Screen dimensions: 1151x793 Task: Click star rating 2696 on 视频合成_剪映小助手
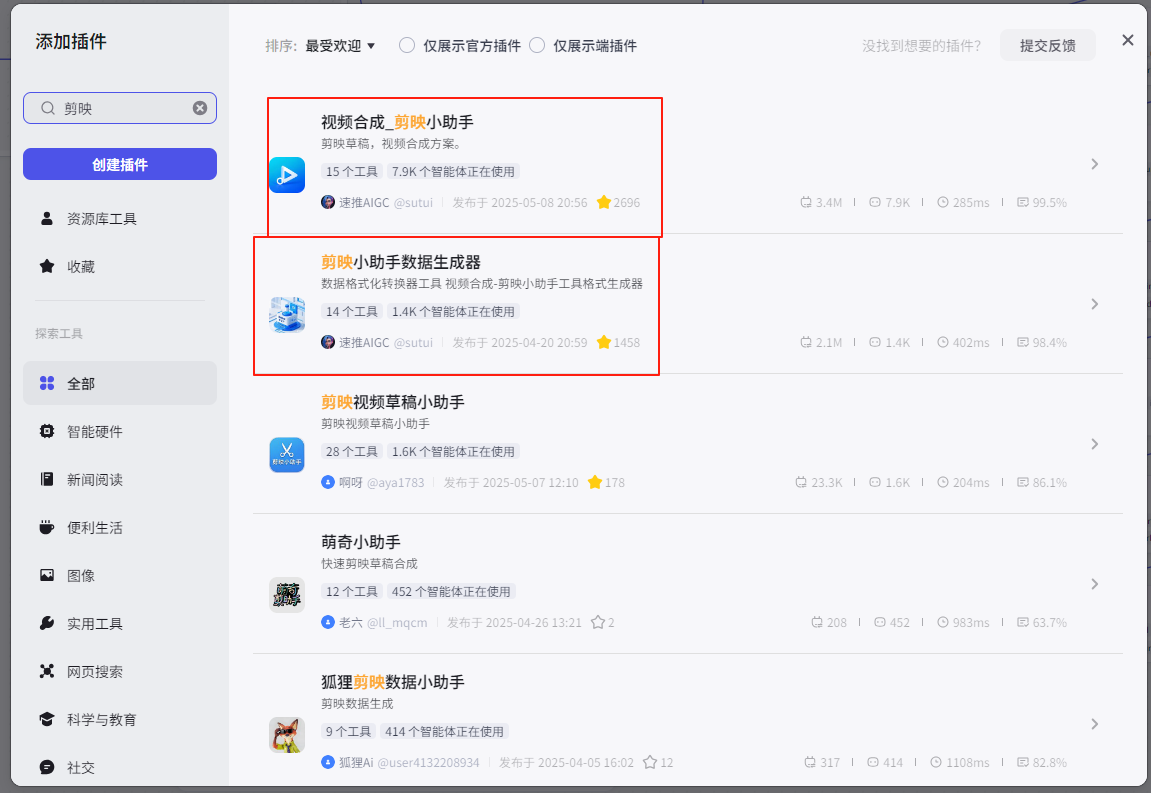pos(618,202)
